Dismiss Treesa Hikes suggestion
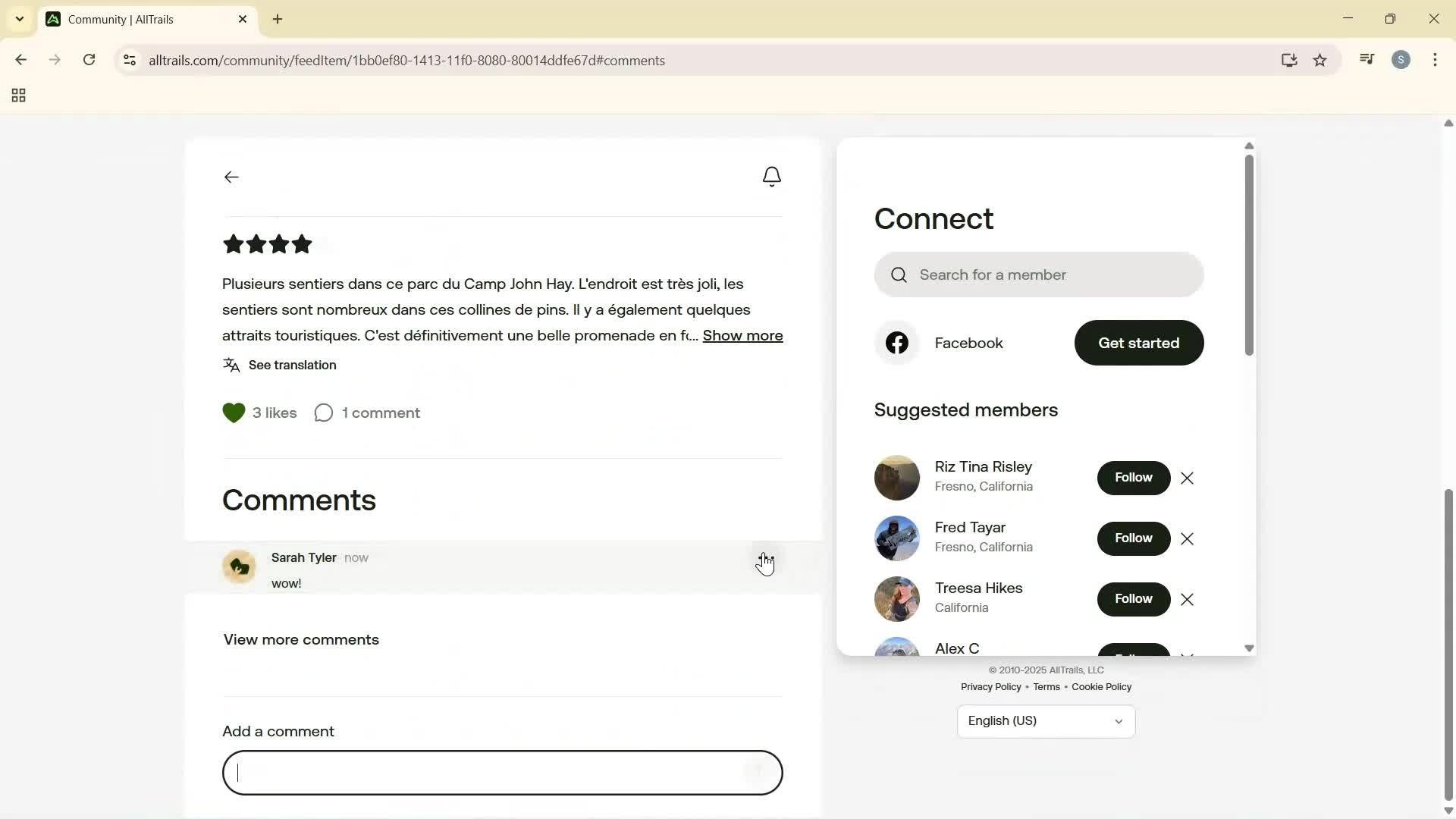The width and height of the screenshot is (1456, 819). pos(1188,600)
